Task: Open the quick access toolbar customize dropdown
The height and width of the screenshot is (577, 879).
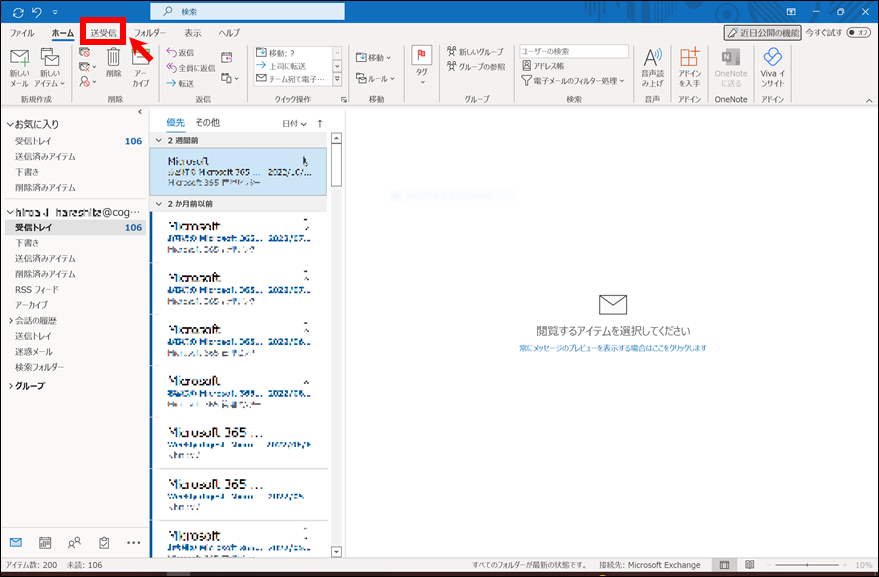Action: click(x=55, y=12)
